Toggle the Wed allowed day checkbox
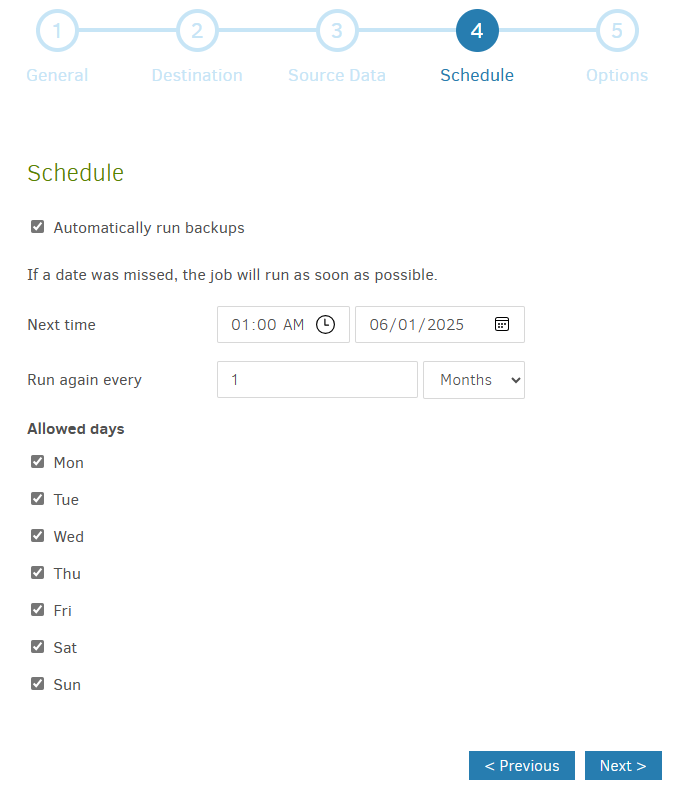This screenshot has height=795, width=690. click(38, 536)
